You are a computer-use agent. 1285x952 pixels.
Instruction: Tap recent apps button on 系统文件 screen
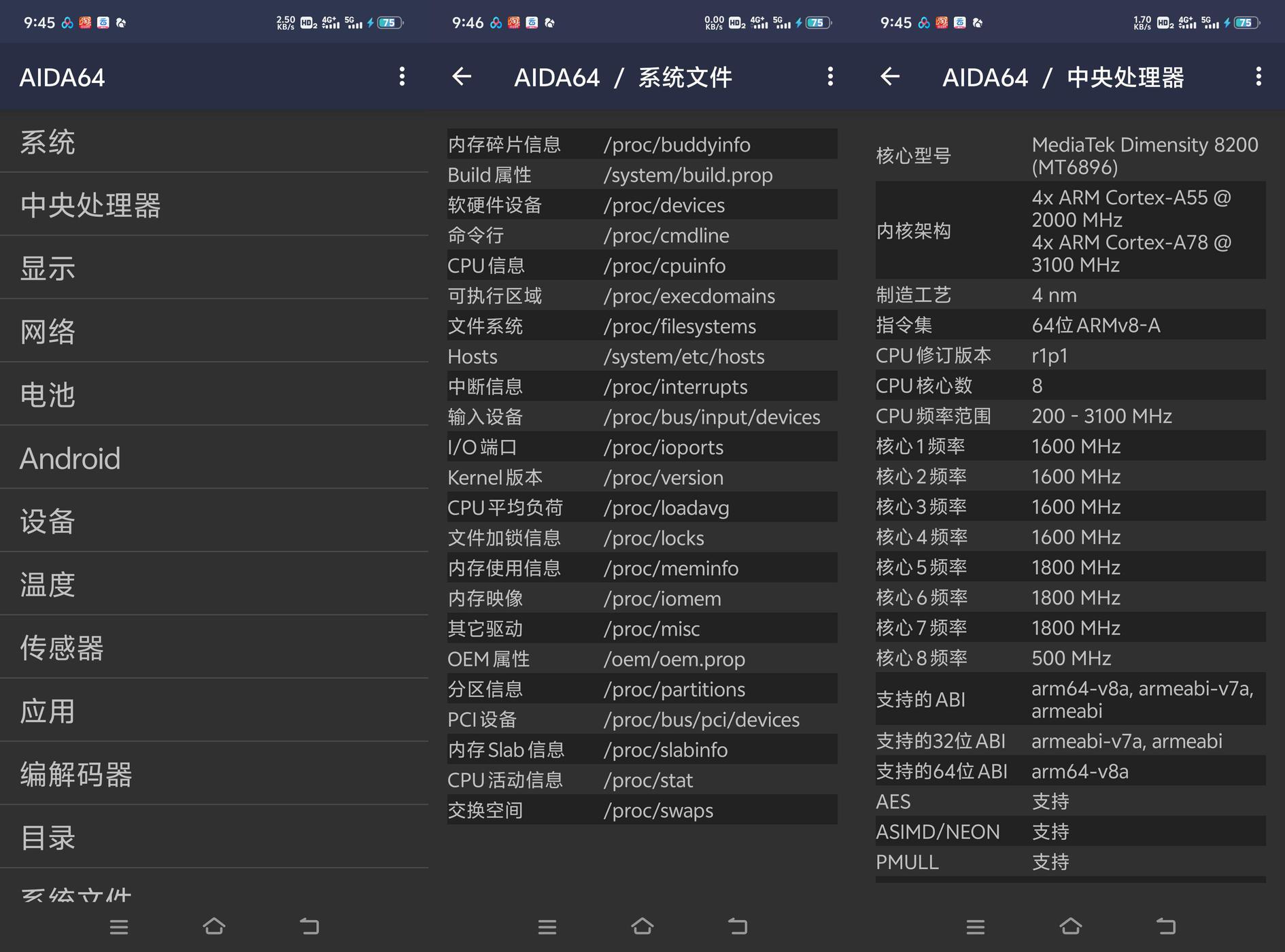547,926
